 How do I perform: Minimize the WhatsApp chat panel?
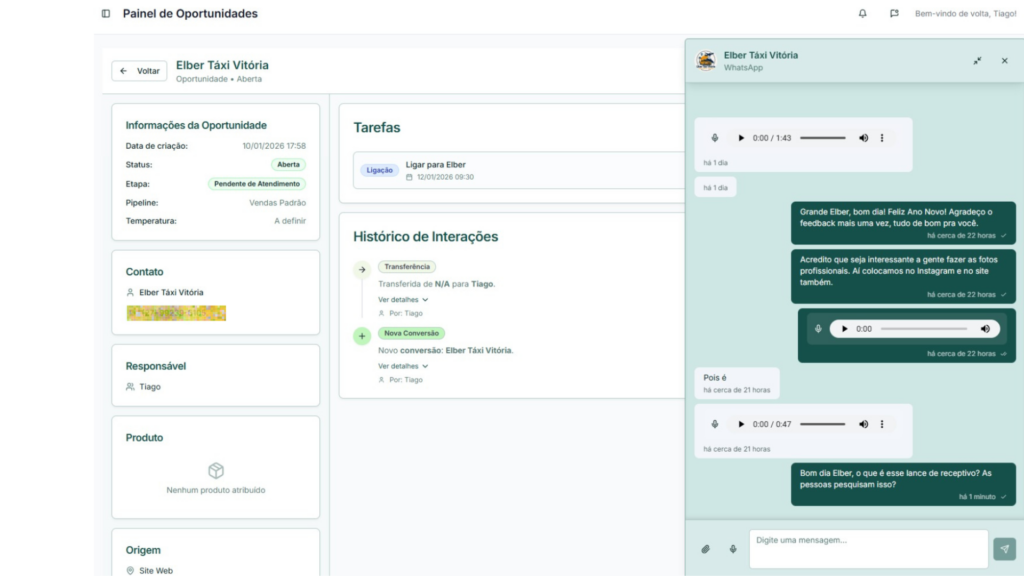(977, 61)
